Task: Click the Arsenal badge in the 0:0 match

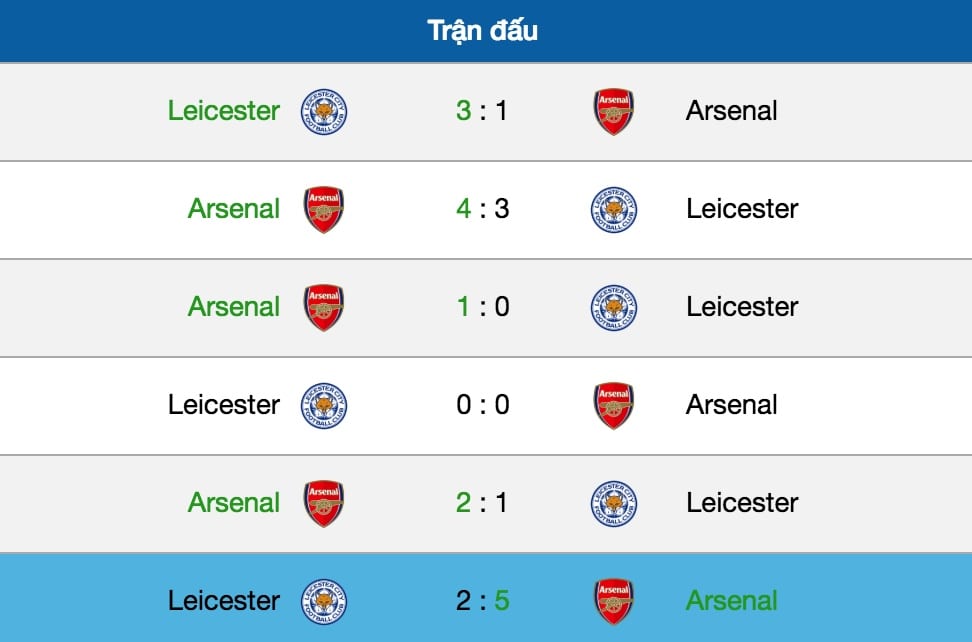Action: click(613, 405)
